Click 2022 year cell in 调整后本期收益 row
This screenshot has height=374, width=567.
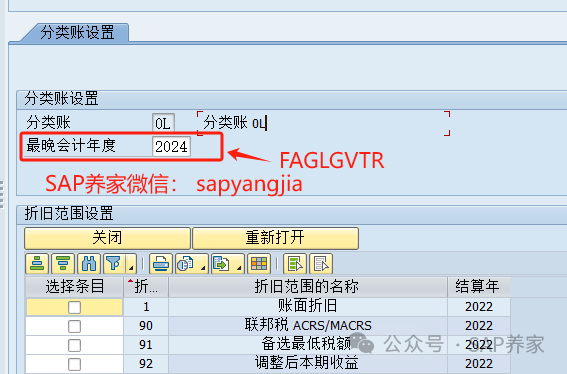[479, 363]
